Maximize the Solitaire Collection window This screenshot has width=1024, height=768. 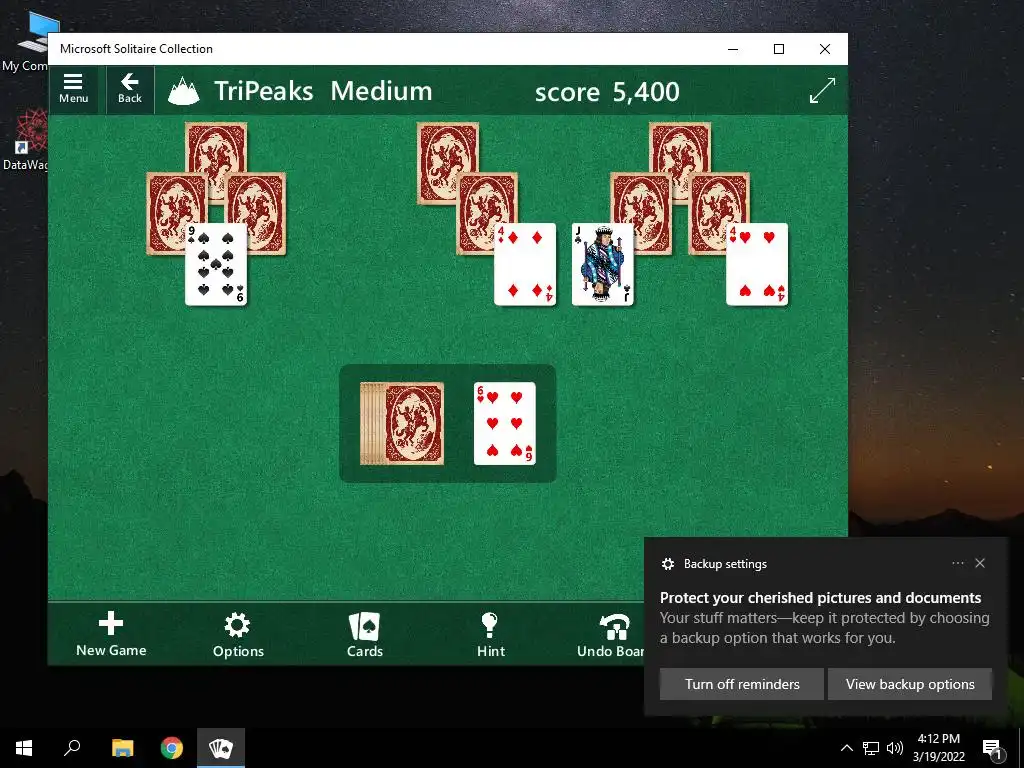point(778,49)
